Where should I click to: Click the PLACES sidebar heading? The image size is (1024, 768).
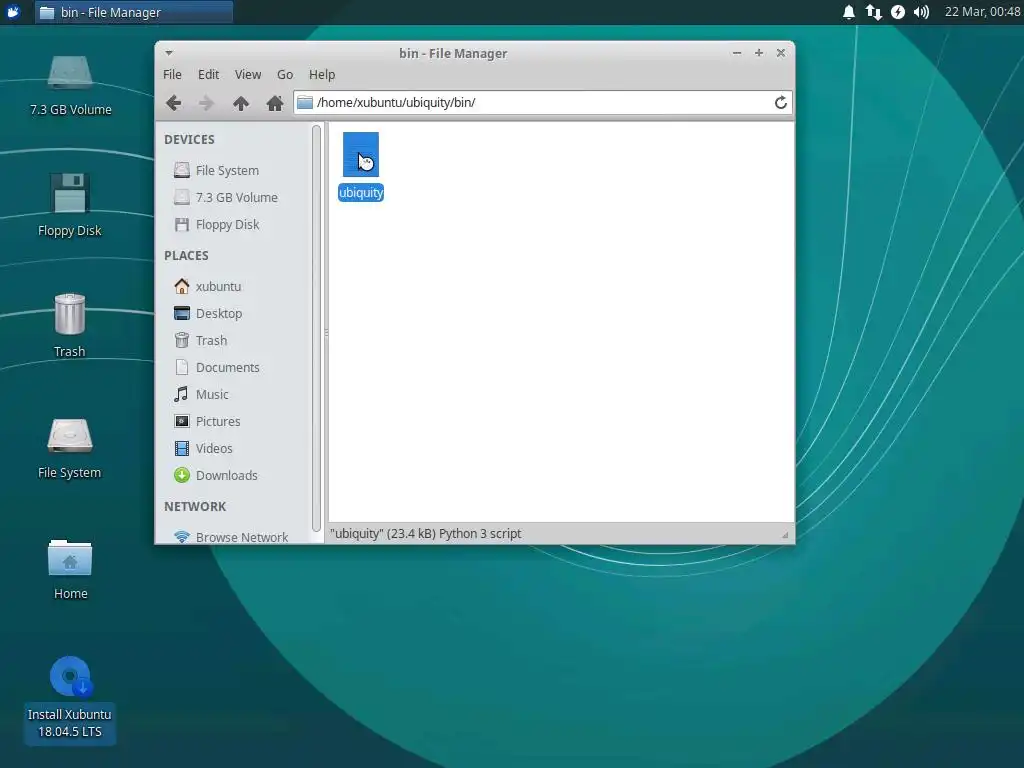tap(186, 256)
